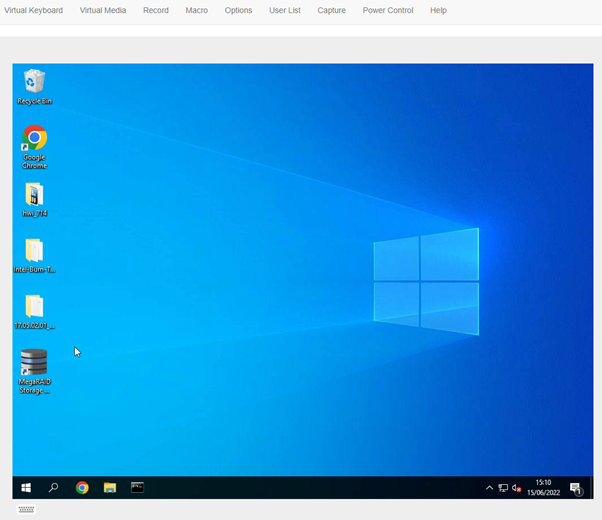Select the Recycle Bin desktop icon

click(x=34, y=83)
